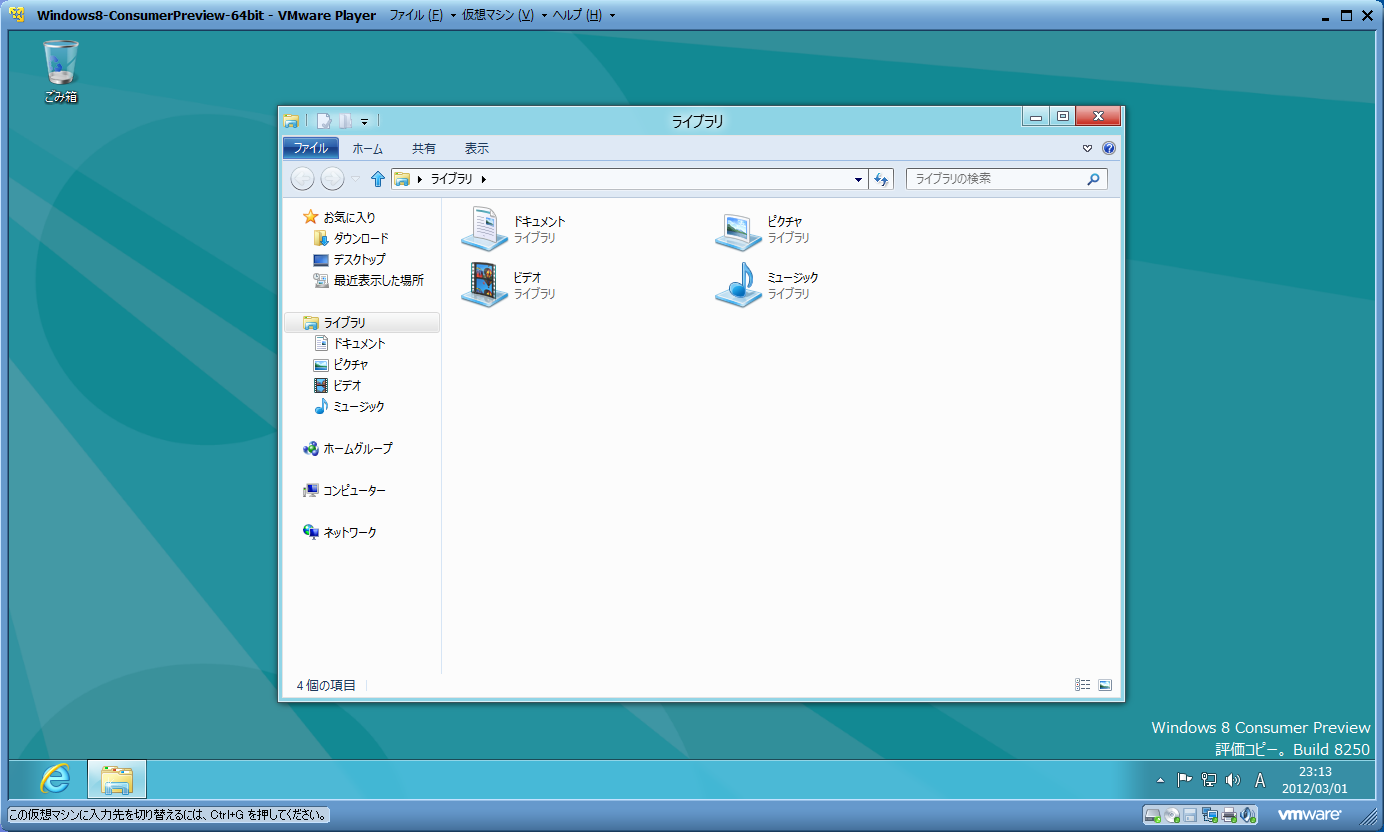Open the ファイル ribbon tab
Screen dimensions: 1384x832
(311, 148)
